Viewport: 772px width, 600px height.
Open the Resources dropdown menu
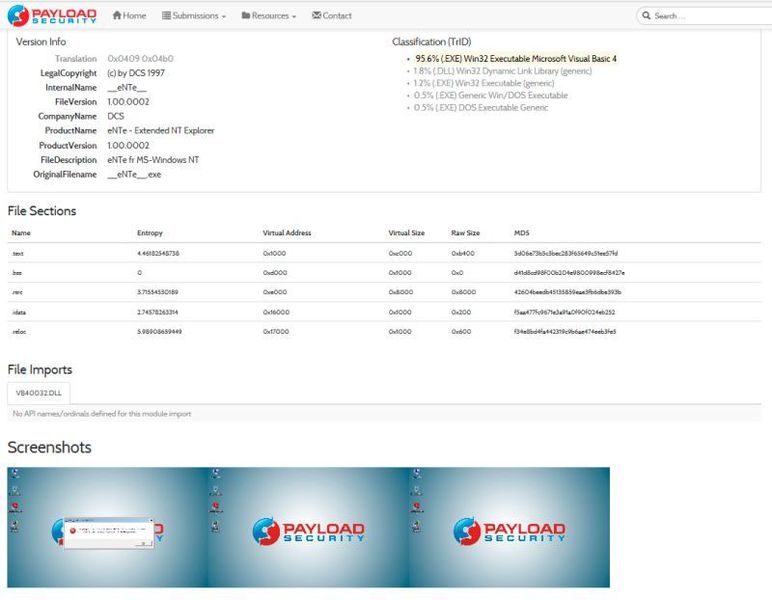[269, 15]
